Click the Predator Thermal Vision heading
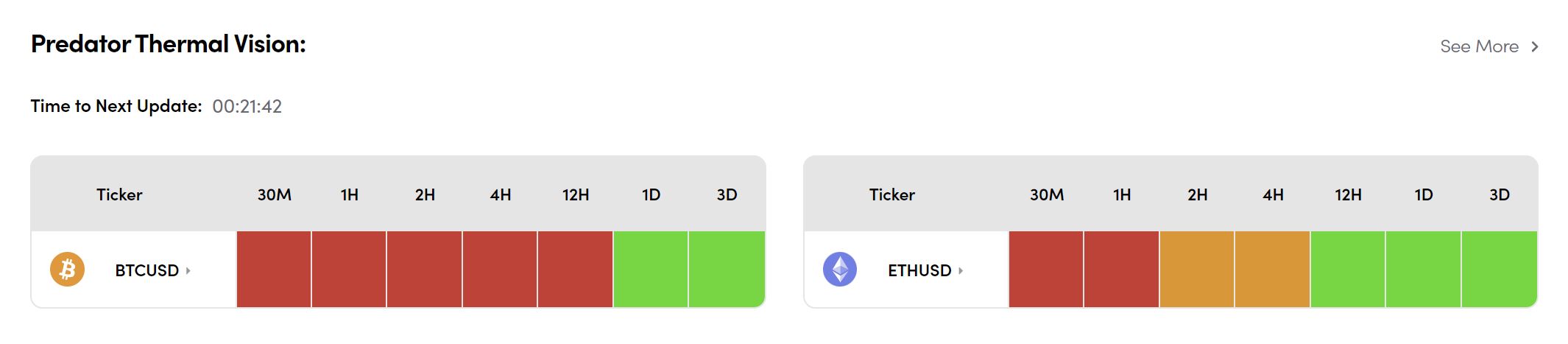Image resolution: width=1568 pixels, height=344 pixels. click(168, 44)
